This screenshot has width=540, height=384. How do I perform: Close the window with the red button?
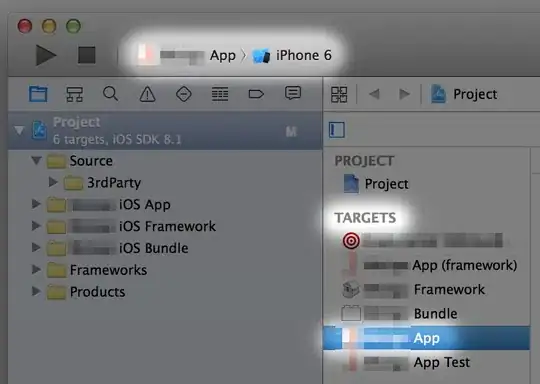click(x=25, y=26)
